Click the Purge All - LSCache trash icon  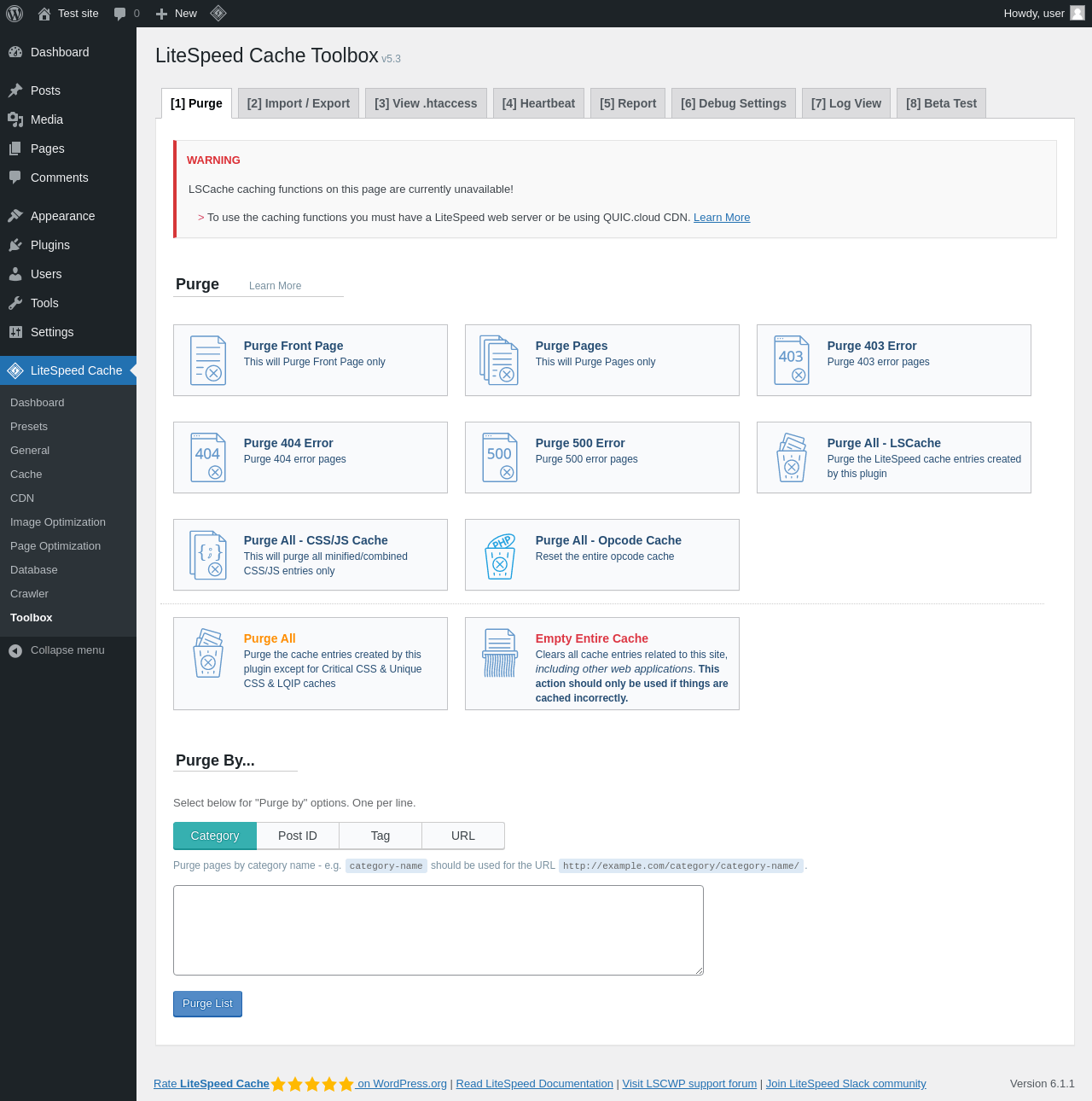point(792,457)
